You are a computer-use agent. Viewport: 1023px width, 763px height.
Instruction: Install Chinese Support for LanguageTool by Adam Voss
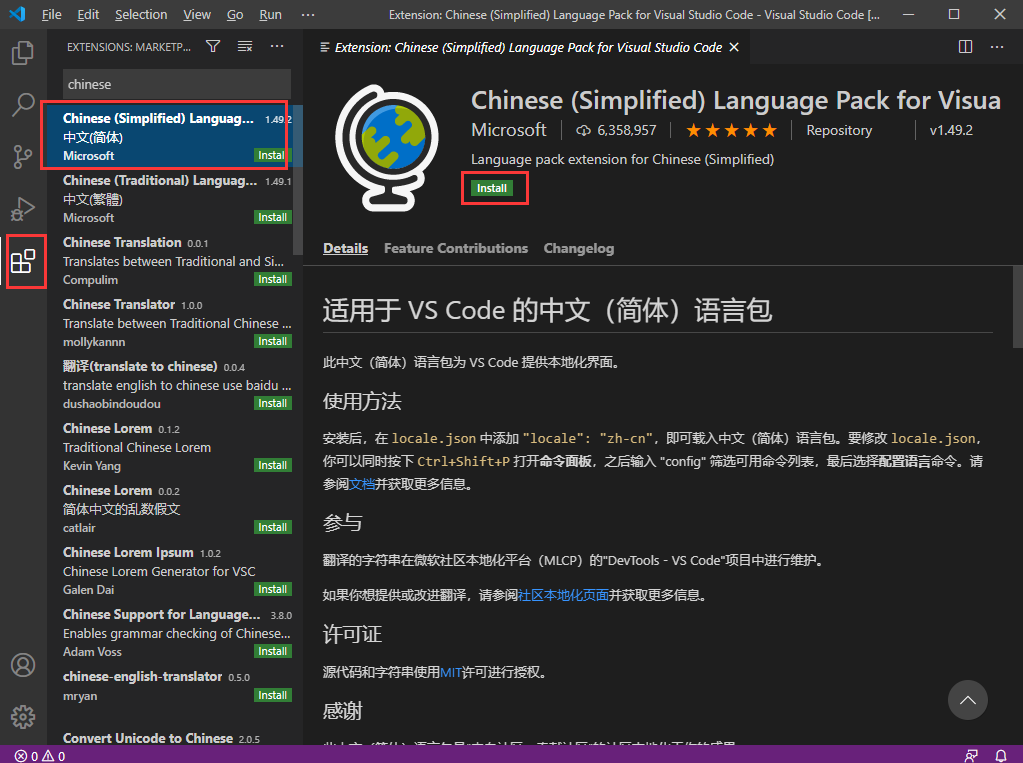[273, 651]
